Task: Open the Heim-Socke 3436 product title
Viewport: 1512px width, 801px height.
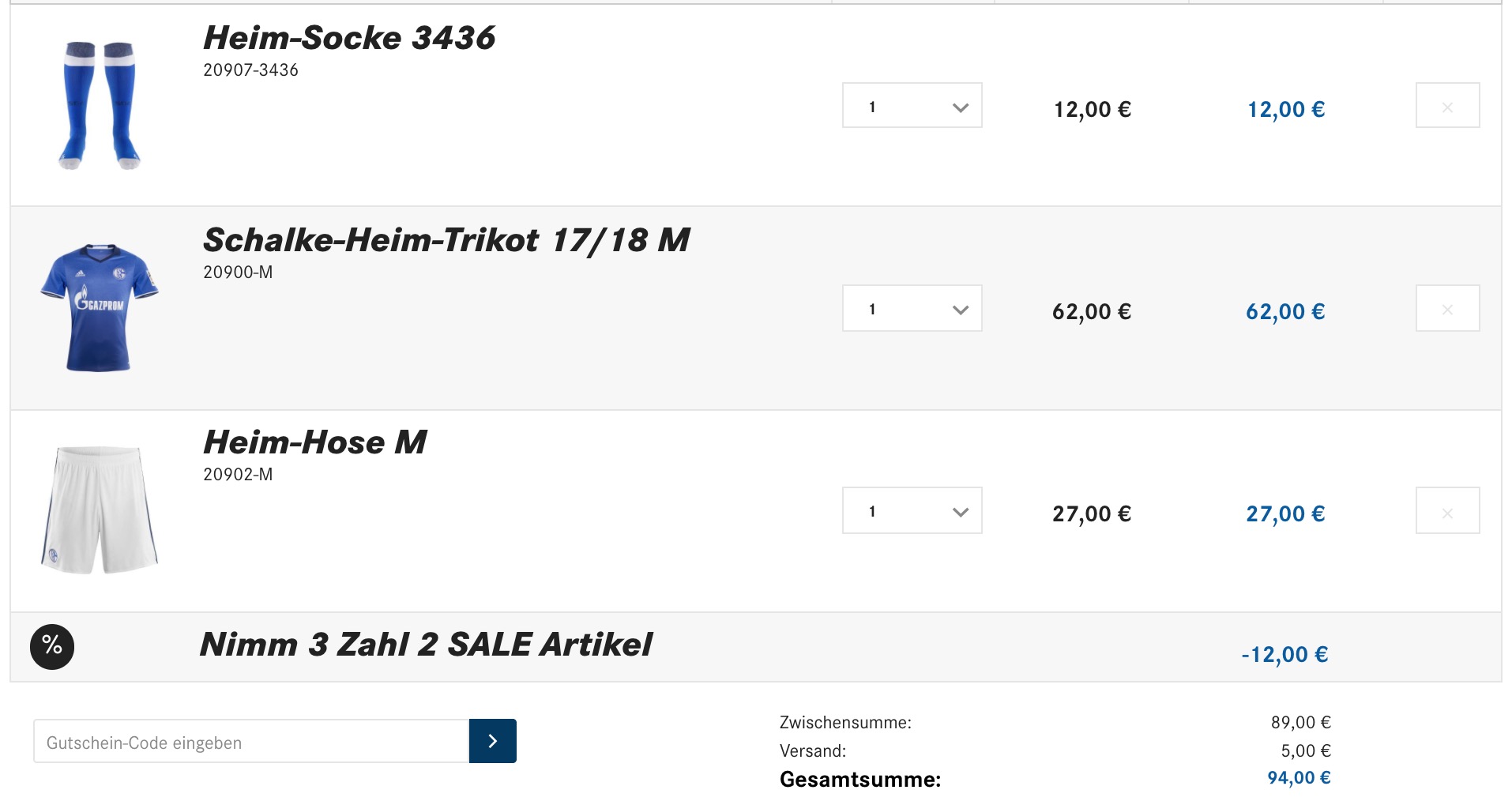Action: (348, 38)
